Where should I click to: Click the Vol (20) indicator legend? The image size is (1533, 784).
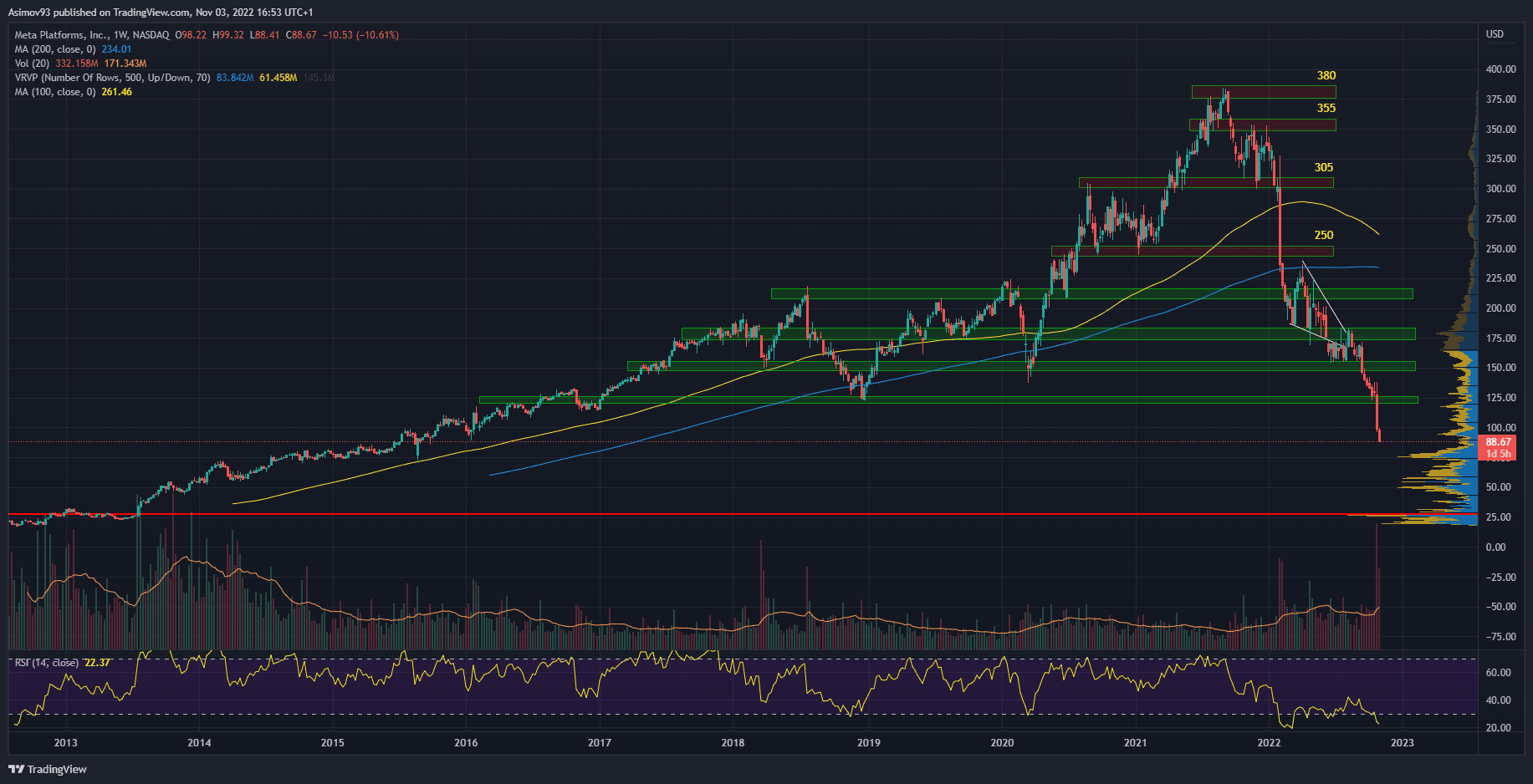pyautogui.click(x=33, y=64)
